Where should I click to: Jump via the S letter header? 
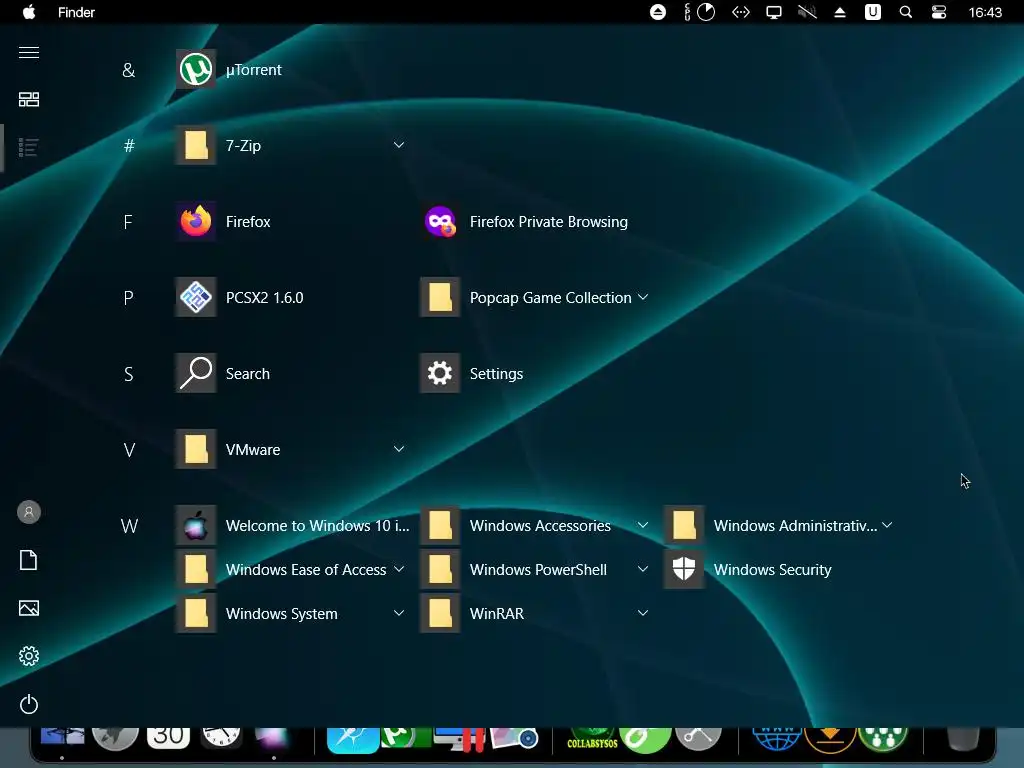[129, 374]
